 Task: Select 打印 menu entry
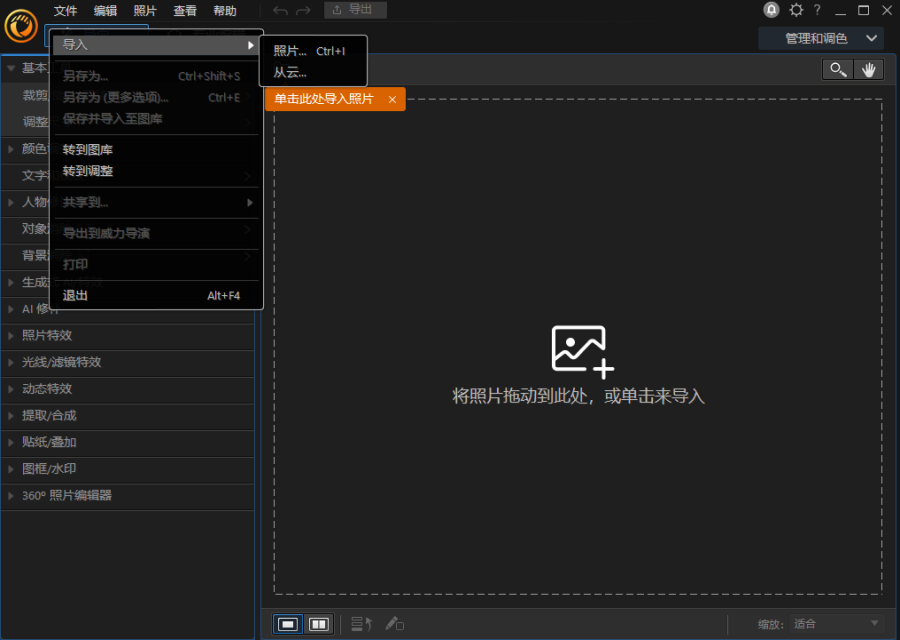point(156,264)
